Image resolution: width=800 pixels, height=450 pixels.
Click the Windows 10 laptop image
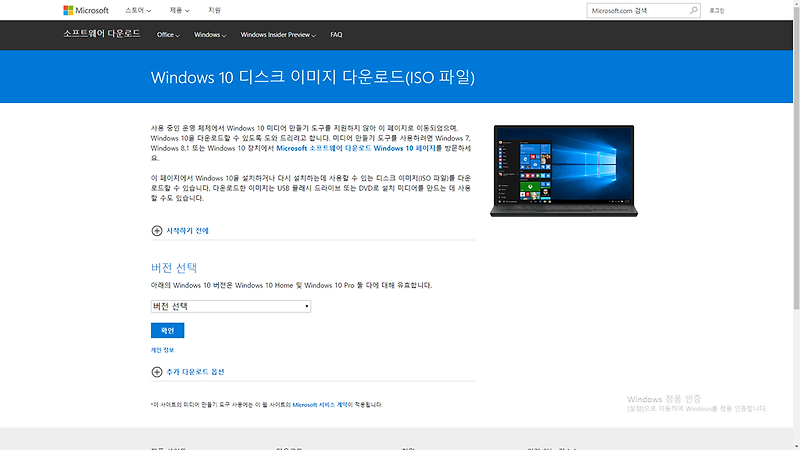click(x=564, y=171)
